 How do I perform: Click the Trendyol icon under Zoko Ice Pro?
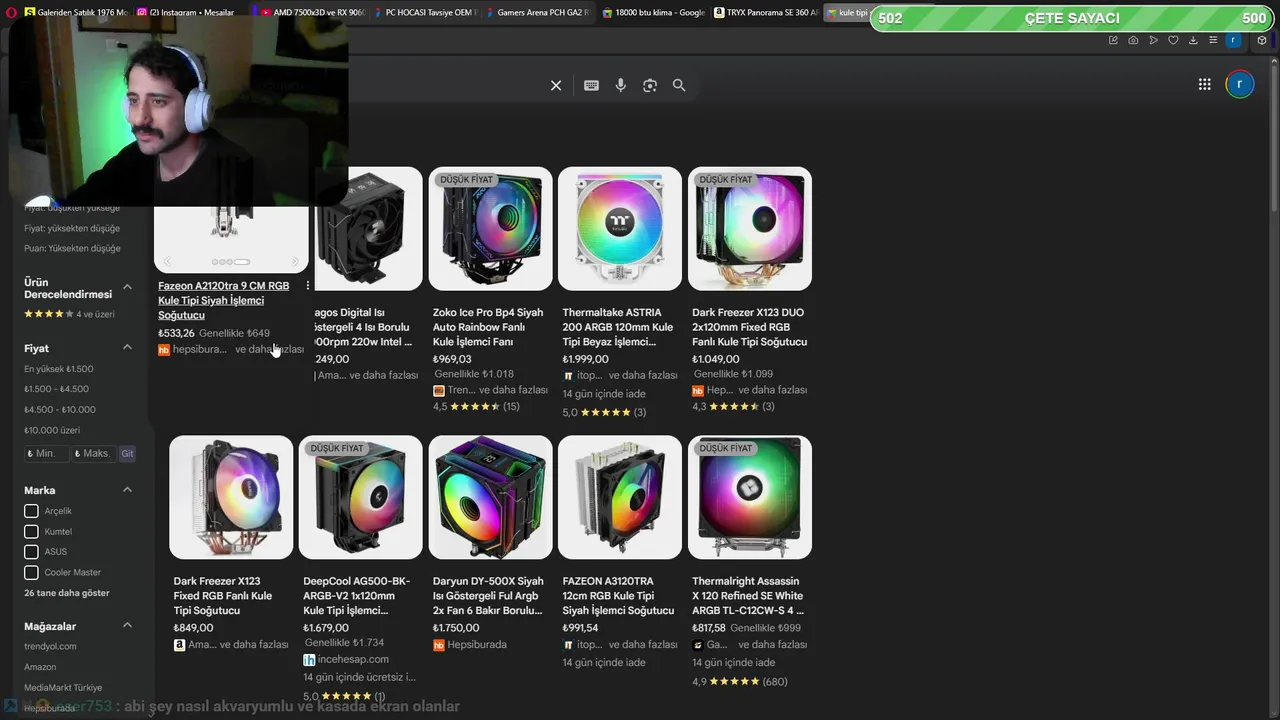(438, 391)
